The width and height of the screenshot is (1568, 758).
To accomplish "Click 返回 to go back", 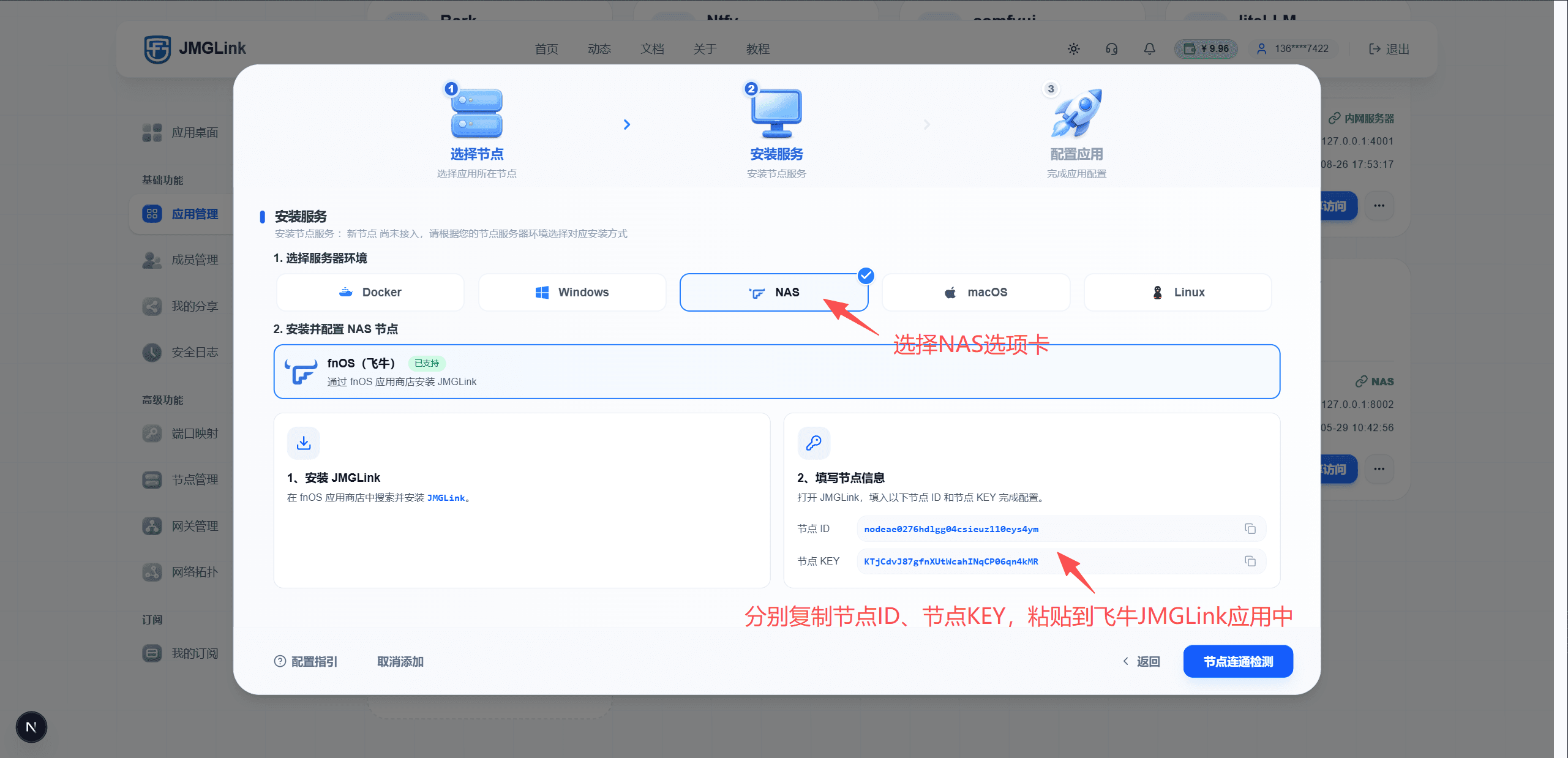I will pyautogui.click(x=1142, y=662).
